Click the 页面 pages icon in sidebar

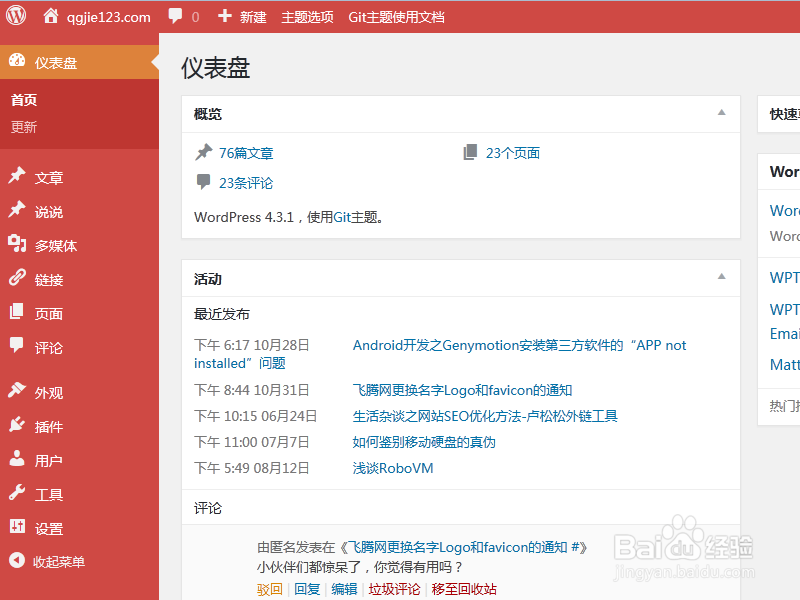[x=17, y=311]
